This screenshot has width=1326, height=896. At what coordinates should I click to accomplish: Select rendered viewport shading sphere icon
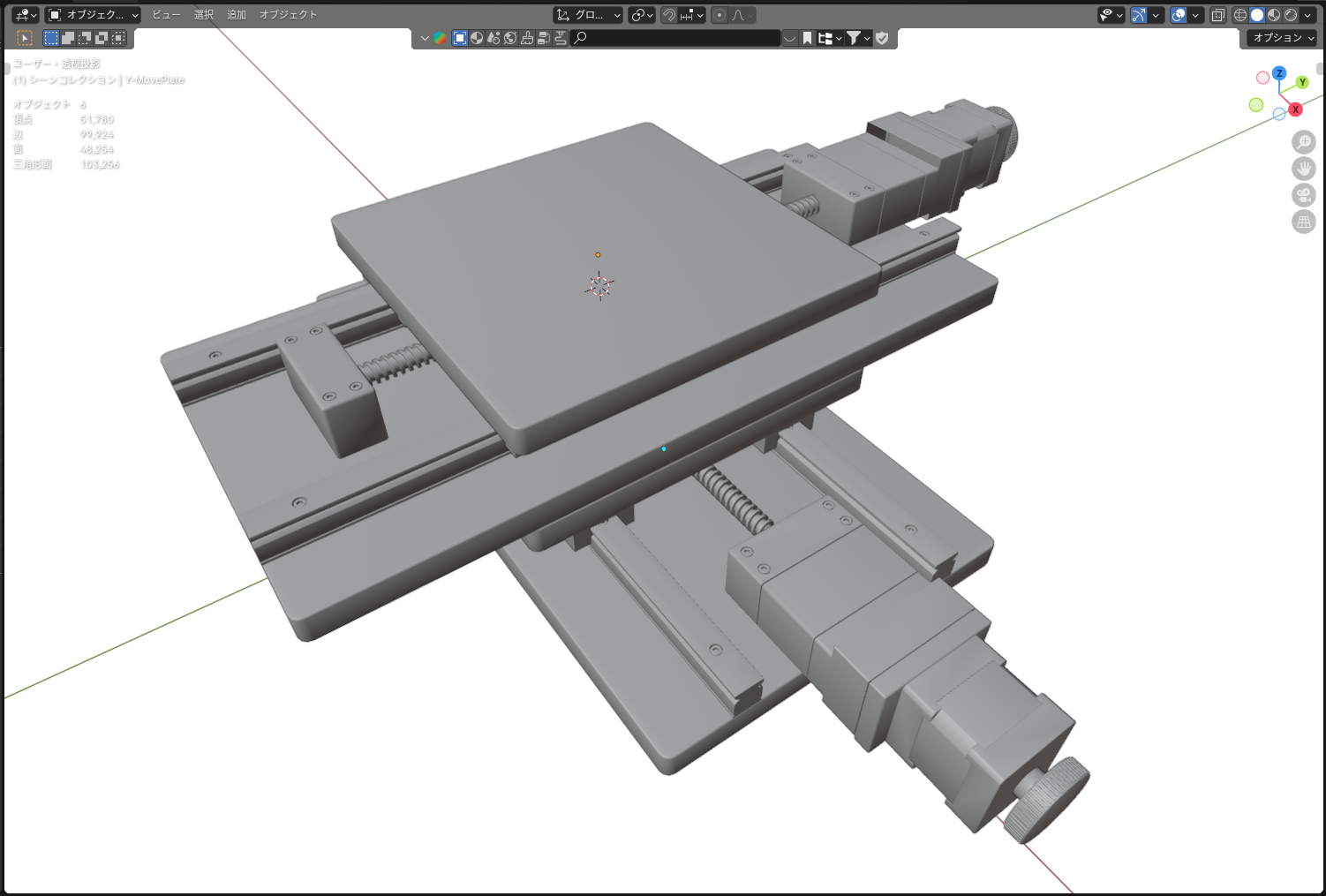(1291, 15)
